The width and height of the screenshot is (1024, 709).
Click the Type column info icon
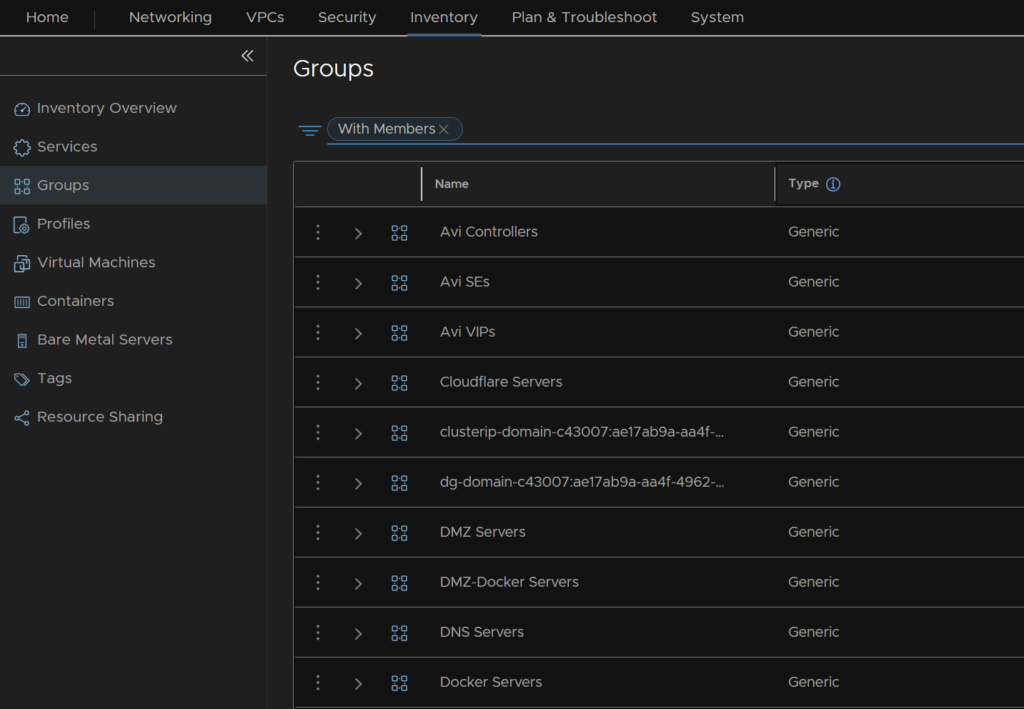pos(833,184)
